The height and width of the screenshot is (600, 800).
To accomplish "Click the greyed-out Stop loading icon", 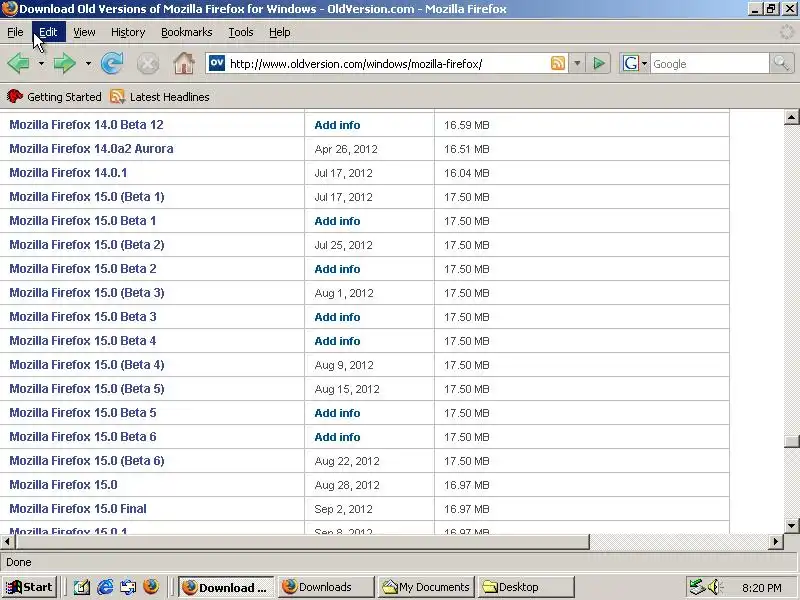I will coord(148,64).
